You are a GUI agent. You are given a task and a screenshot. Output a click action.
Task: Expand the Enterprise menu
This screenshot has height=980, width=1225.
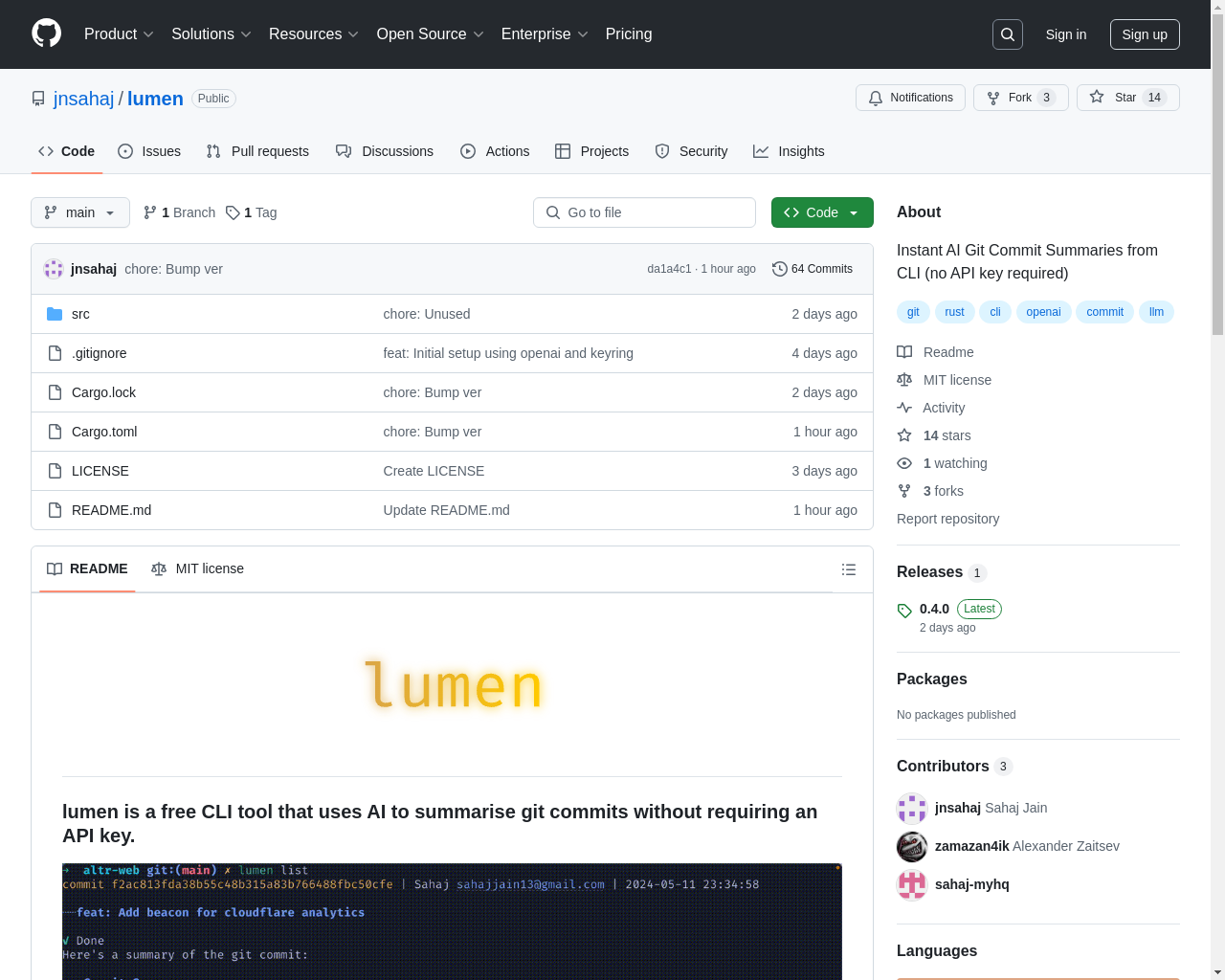pyautogui.click(x=545, y=34)
